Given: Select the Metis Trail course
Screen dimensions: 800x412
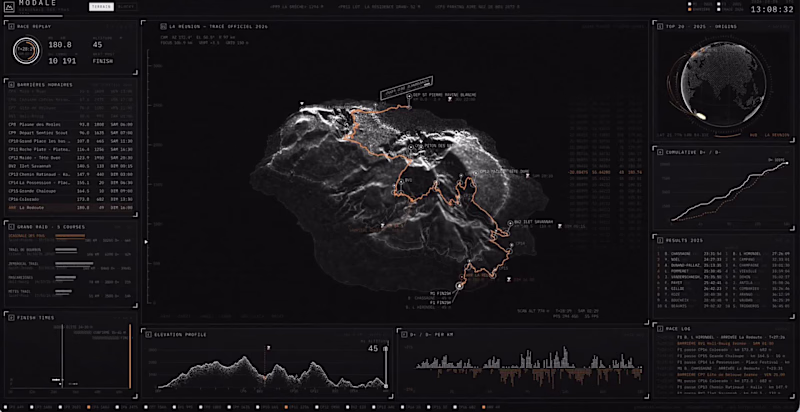Looking at the screenshot, I should pos(70,293).
